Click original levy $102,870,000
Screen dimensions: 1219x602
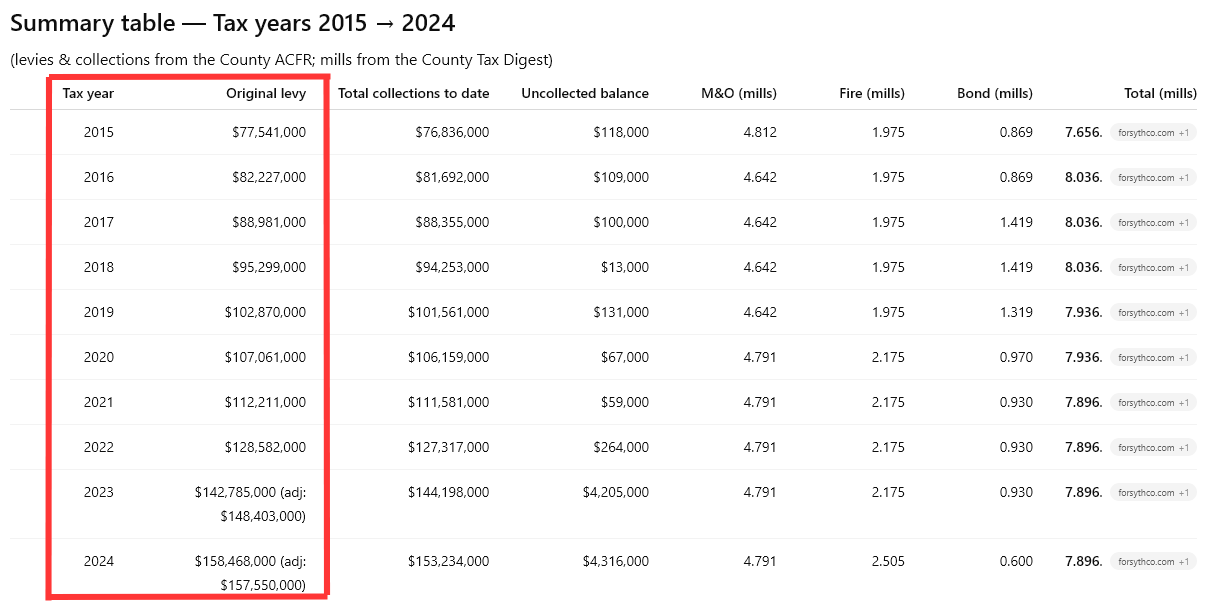click(265, 312)
